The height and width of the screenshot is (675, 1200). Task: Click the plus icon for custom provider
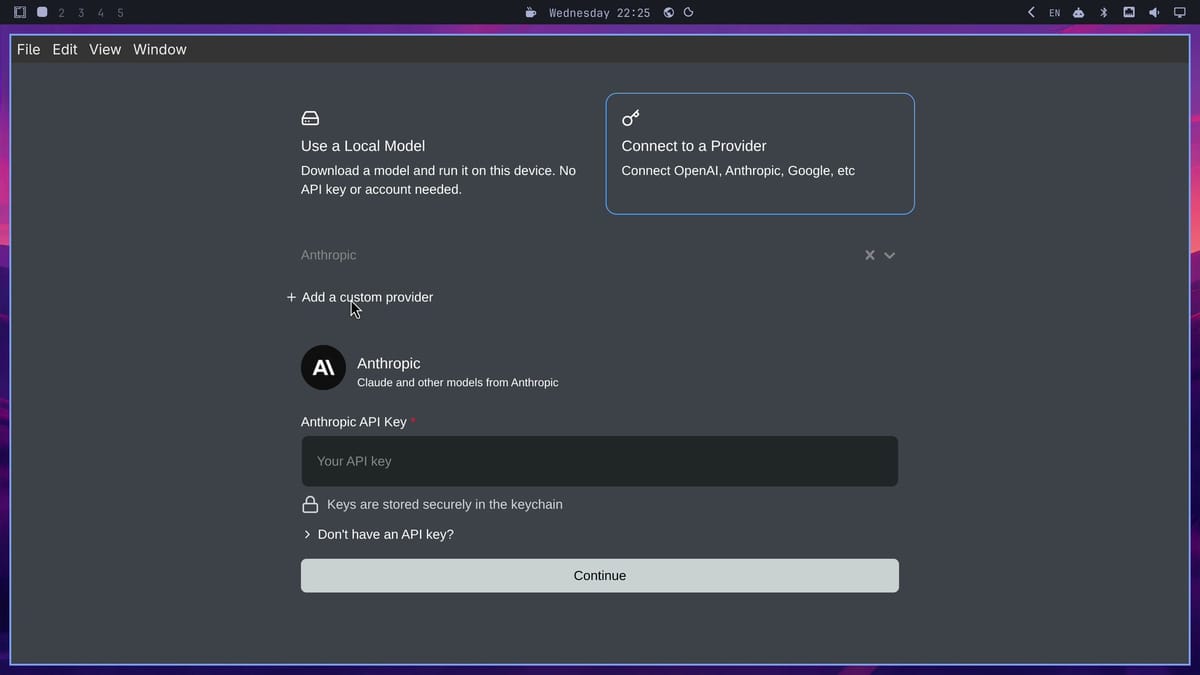(x=291, y=297)
